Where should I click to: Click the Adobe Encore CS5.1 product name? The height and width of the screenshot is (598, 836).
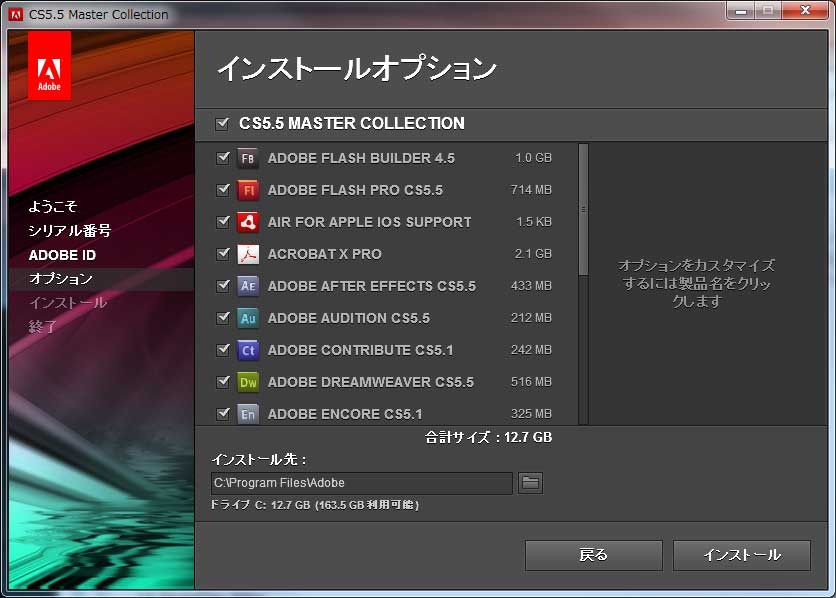click(345, 414)
